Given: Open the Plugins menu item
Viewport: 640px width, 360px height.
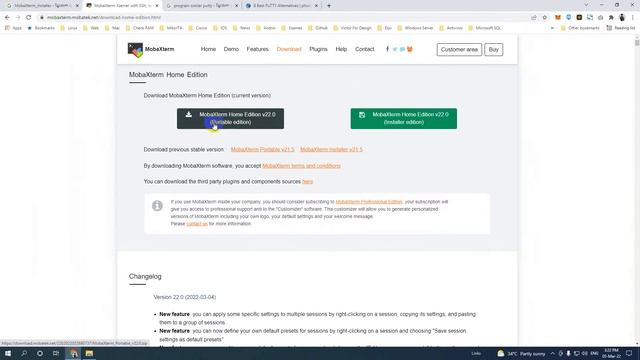Looking at the screenshot, I should click(318, 49).
